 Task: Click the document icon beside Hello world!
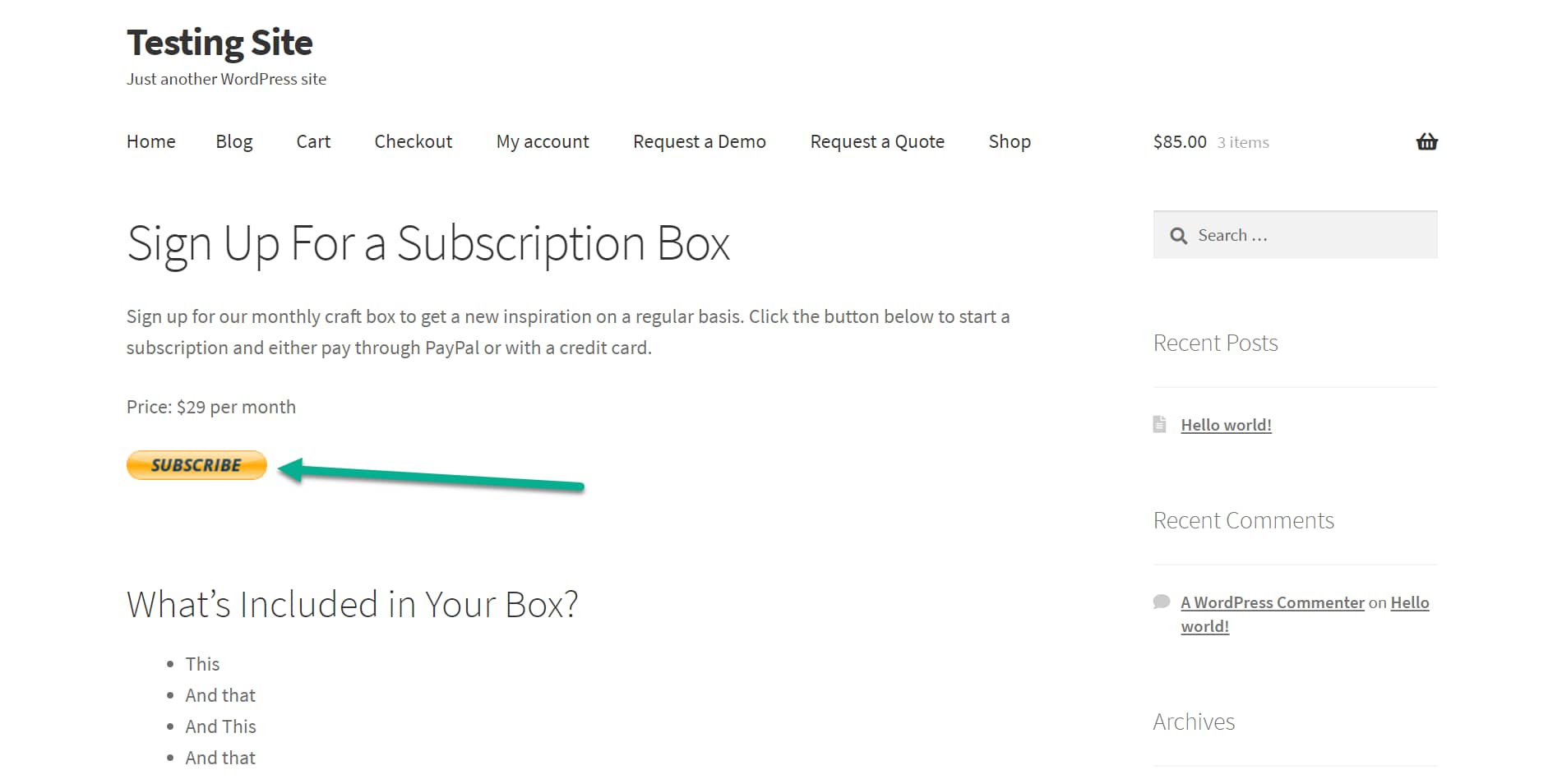click(x=1159, y=424)
